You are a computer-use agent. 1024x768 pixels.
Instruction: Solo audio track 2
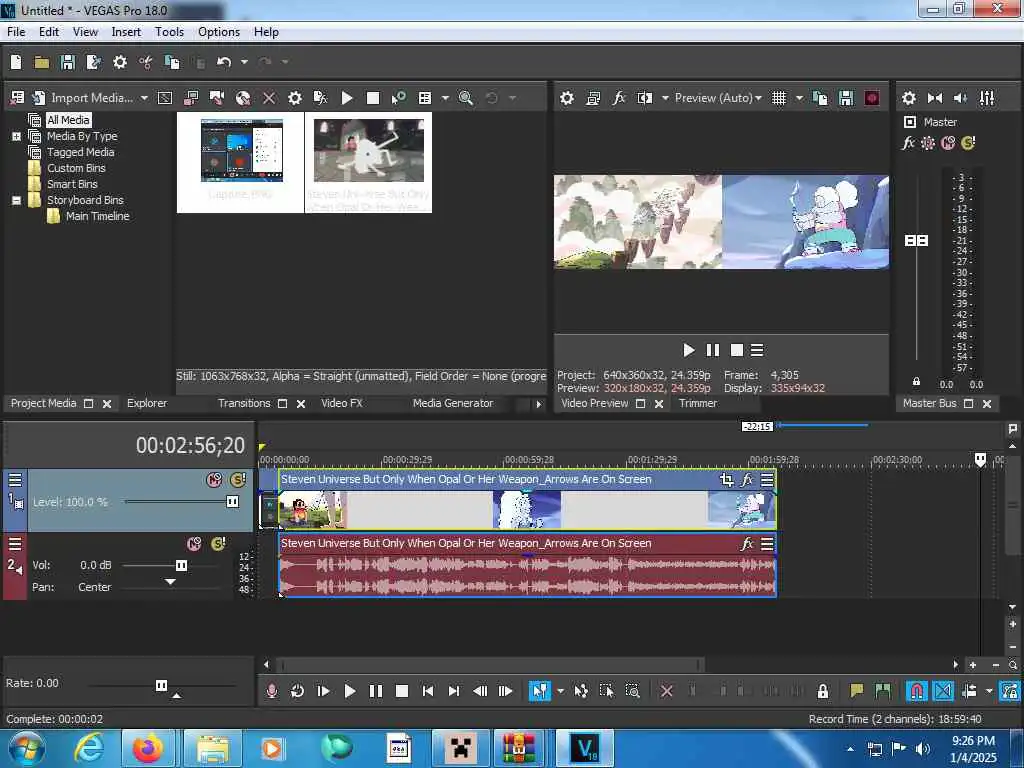219,544
